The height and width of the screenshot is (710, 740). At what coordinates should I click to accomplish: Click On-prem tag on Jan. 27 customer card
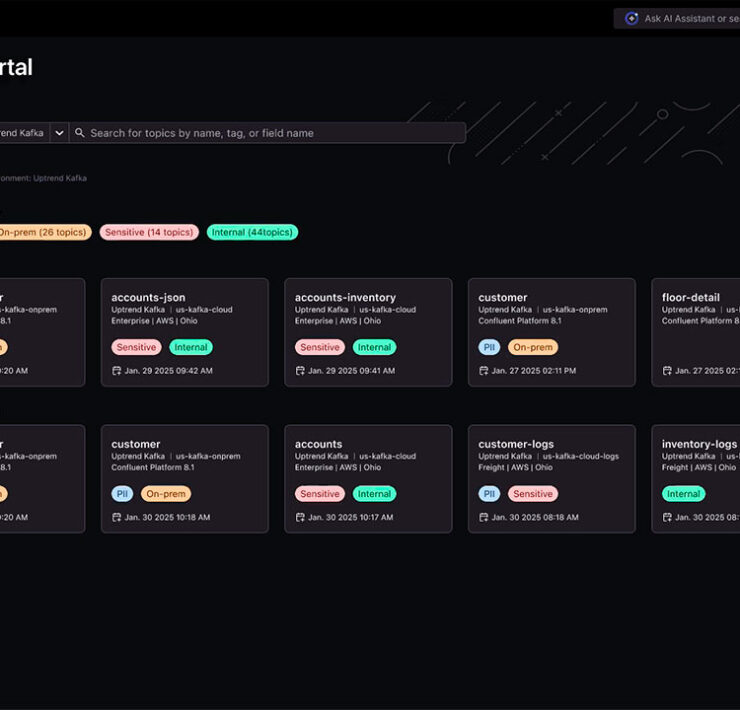click(x=533, y=347)
